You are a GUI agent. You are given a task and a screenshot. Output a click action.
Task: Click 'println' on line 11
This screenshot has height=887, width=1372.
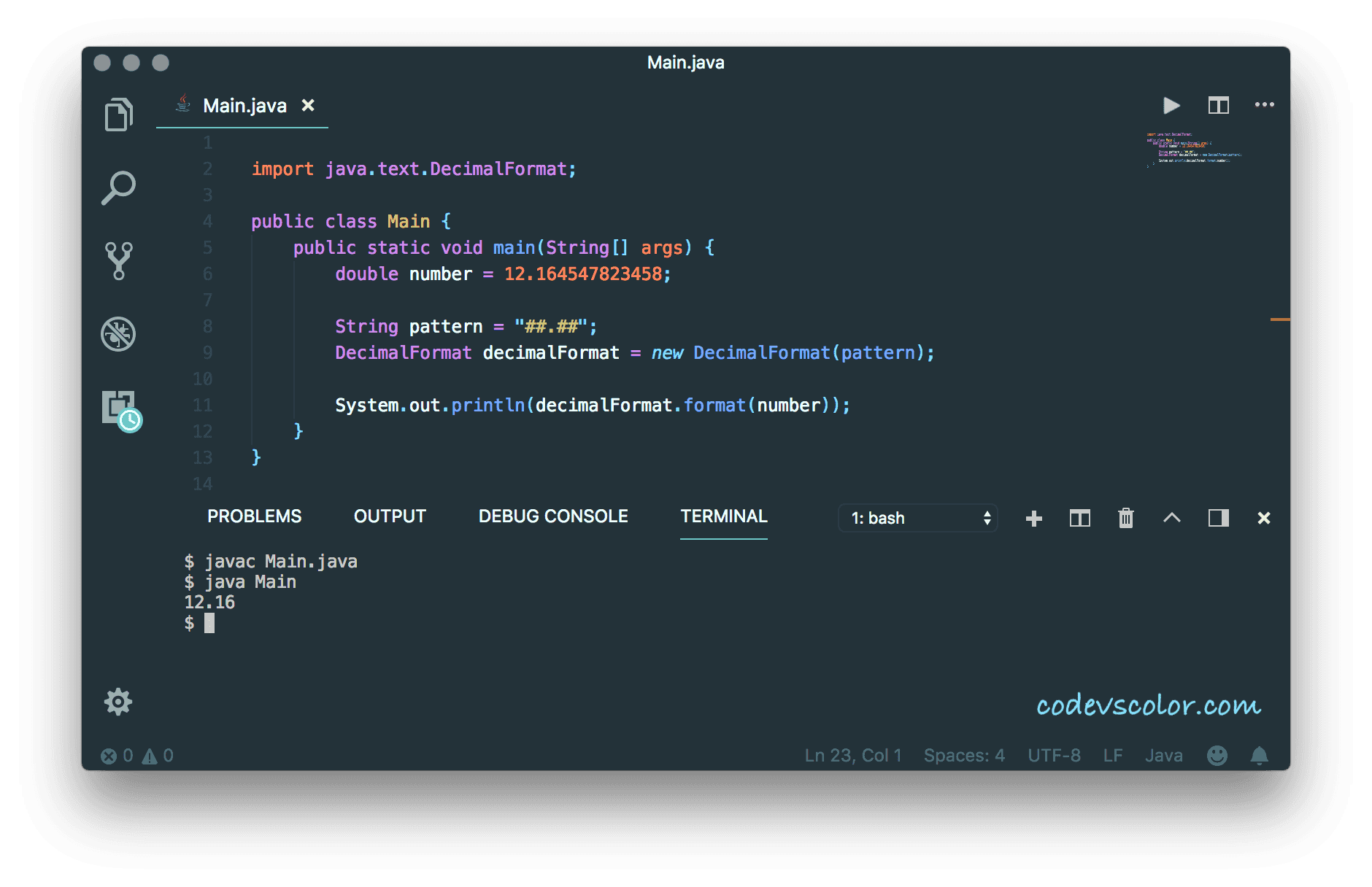click(487, 406)
